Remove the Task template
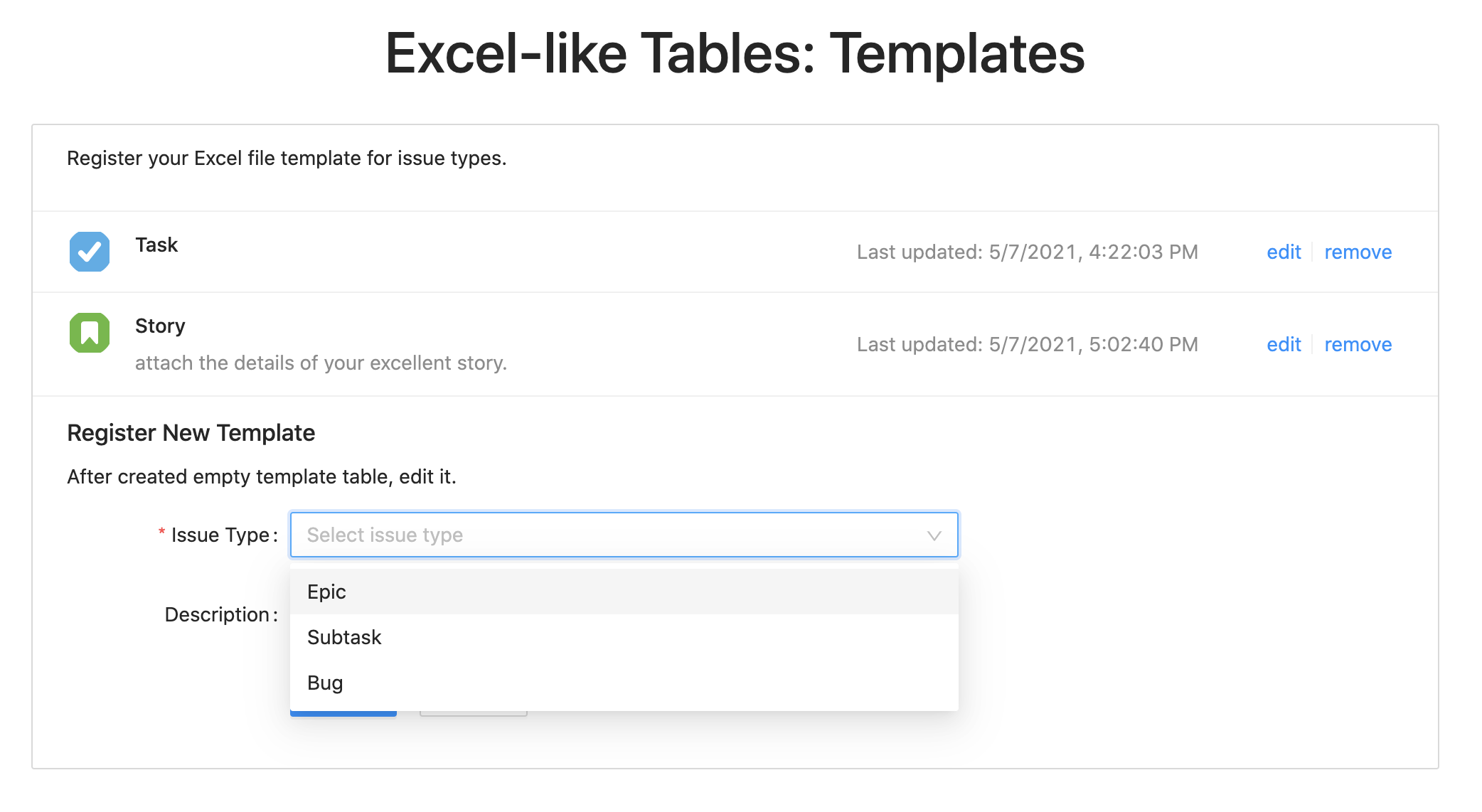The height and width of the screenshot is (812, 1482). click(1357, 252)
